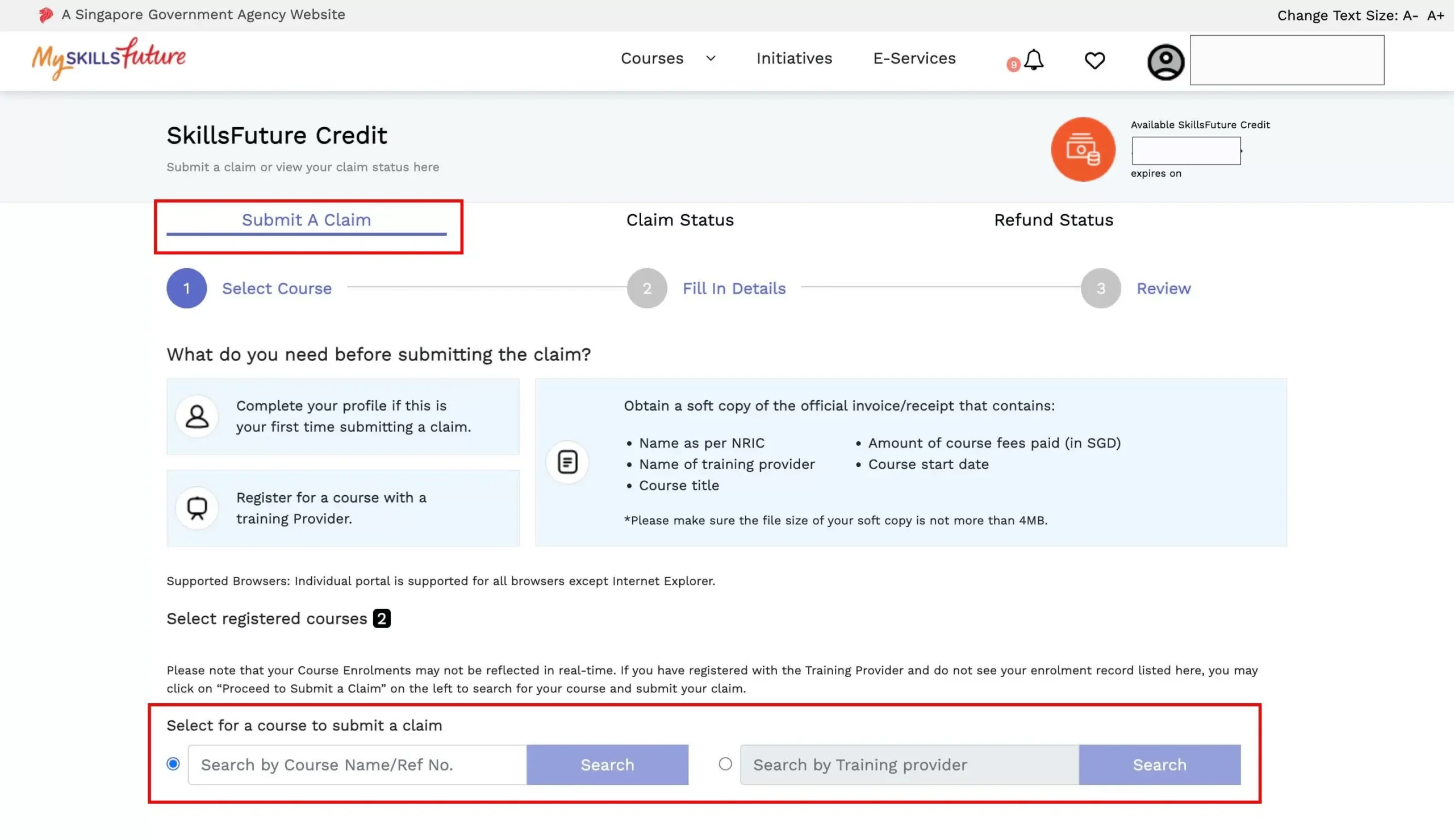Click the Select Course step label
The width and height of the screenshot is (1454, 840).
277,289
